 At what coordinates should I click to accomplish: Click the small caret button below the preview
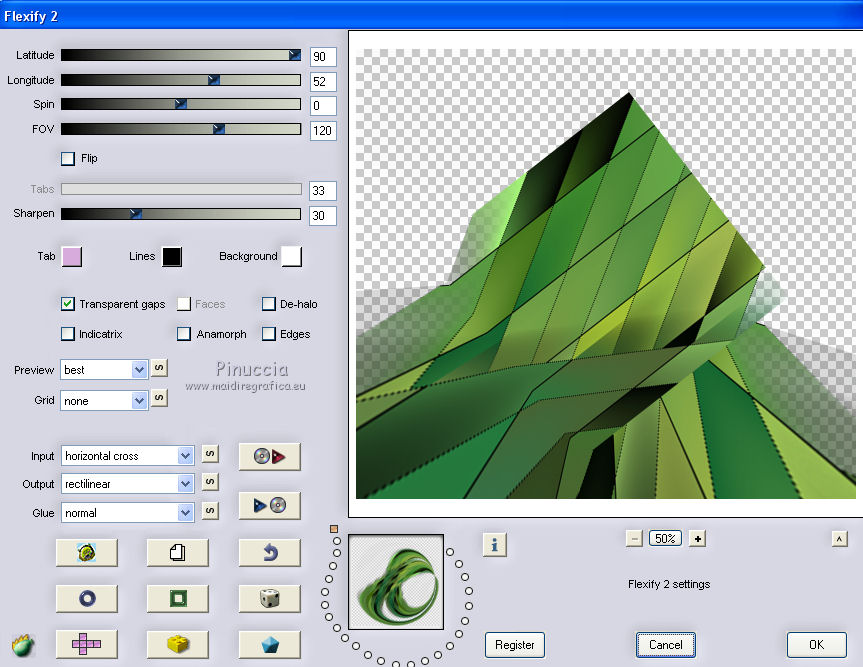tap(839, 539)
